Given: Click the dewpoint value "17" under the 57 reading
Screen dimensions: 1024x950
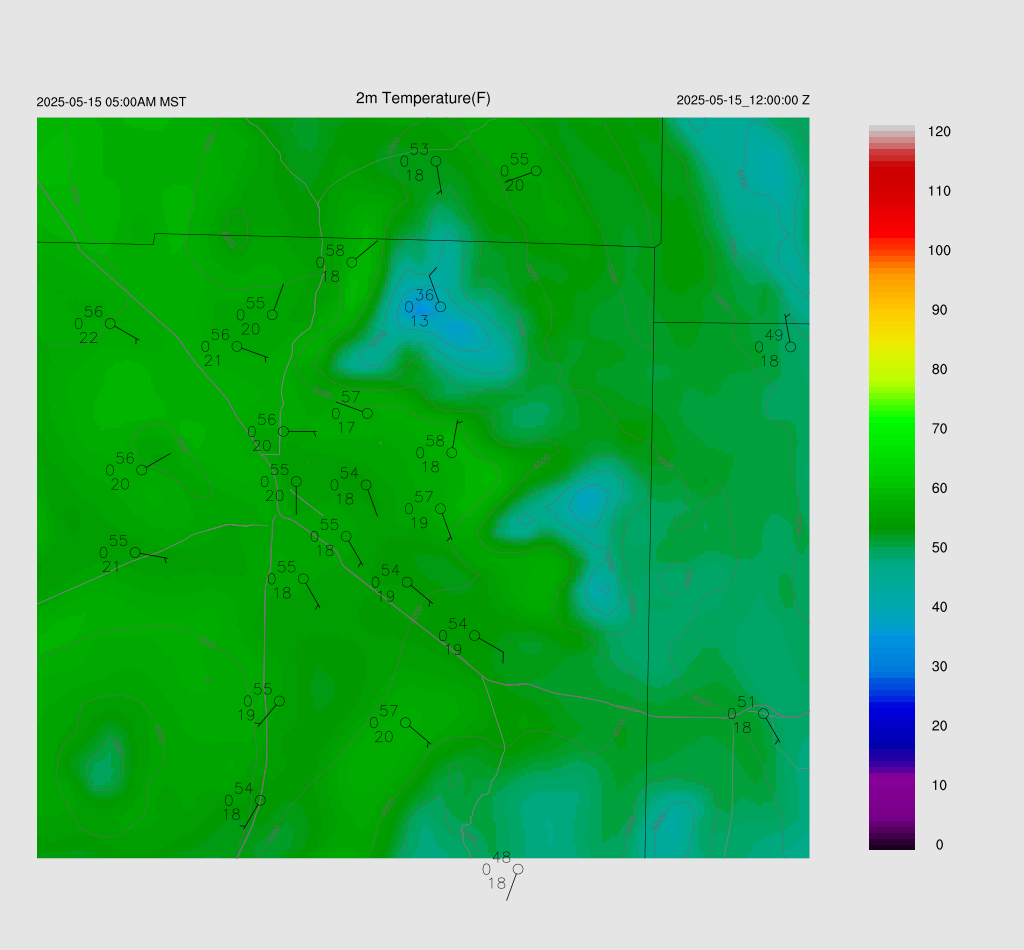Looking at the screenshot, I should tap(346, 427).
